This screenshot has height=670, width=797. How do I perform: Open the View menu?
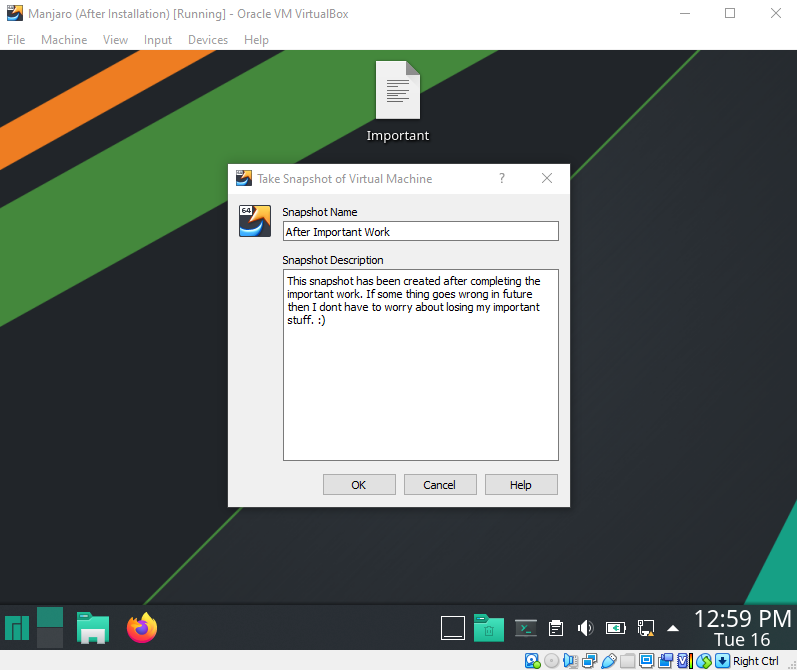click(x=115, y=40)
